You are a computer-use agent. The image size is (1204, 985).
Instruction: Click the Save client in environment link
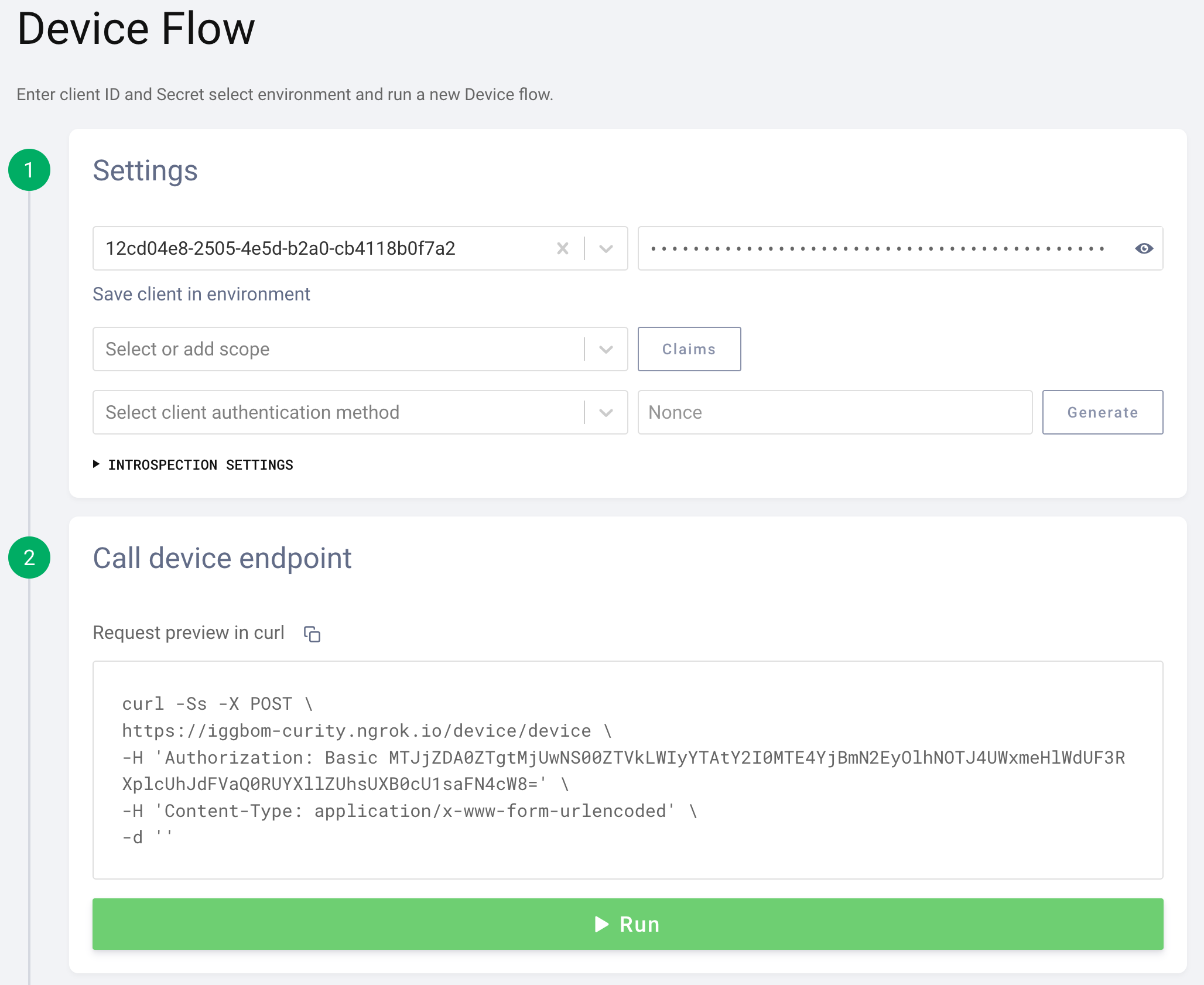[x=201, y=294]
